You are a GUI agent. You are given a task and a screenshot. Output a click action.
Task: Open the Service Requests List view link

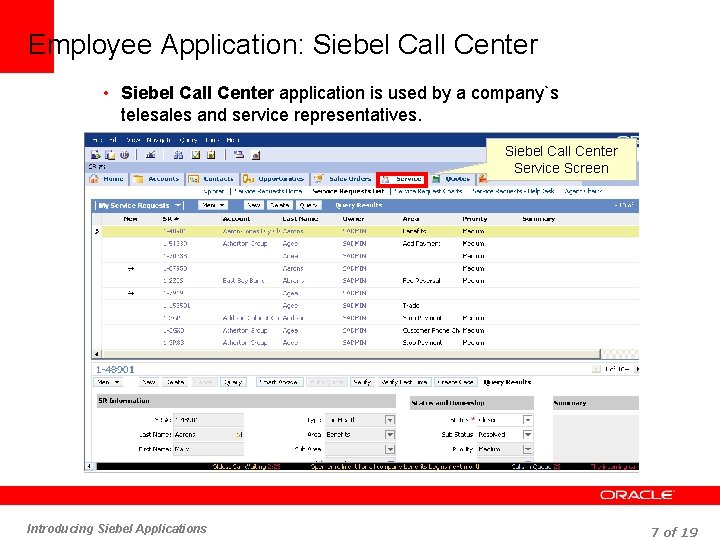(x=349, y=191)
